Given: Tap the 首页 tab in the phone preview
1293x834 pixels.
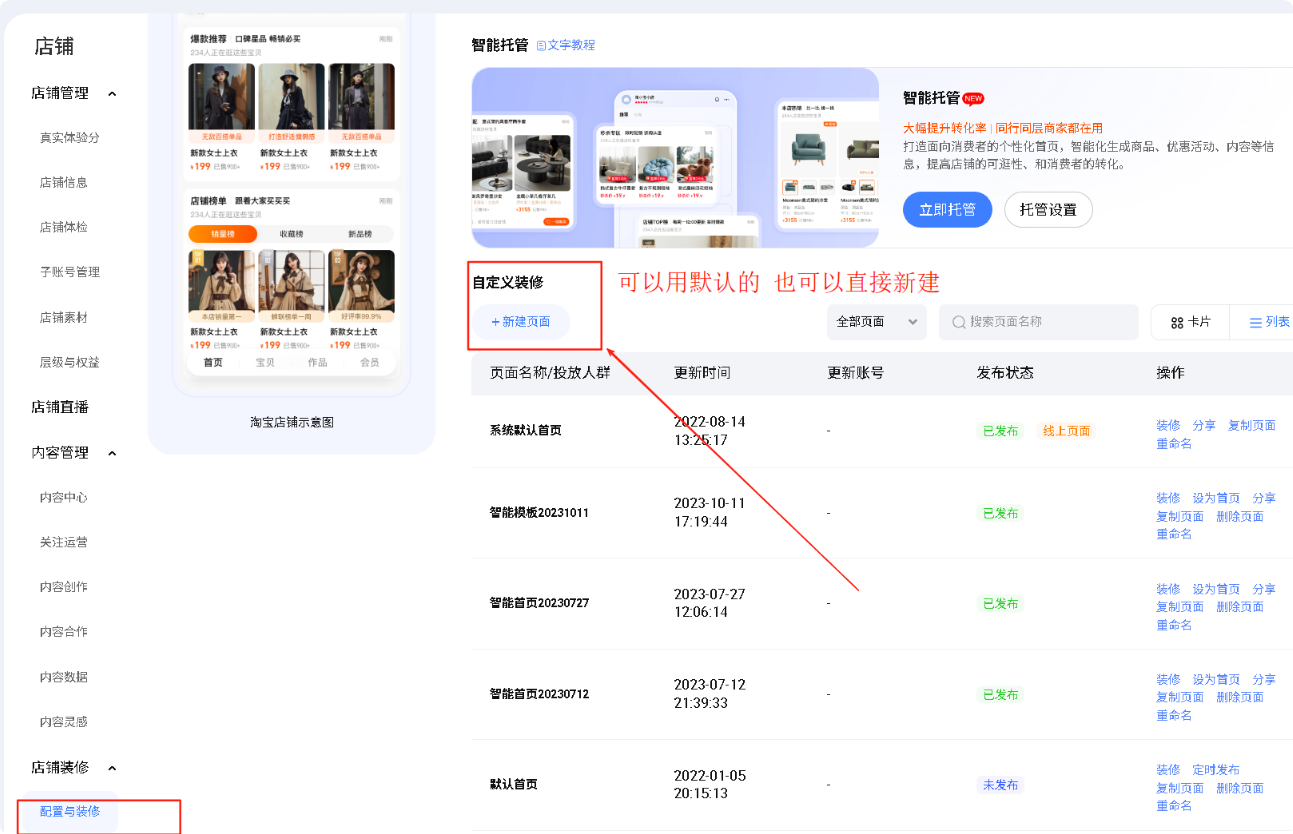Looking at the screenshot, I should coord(213,362).
